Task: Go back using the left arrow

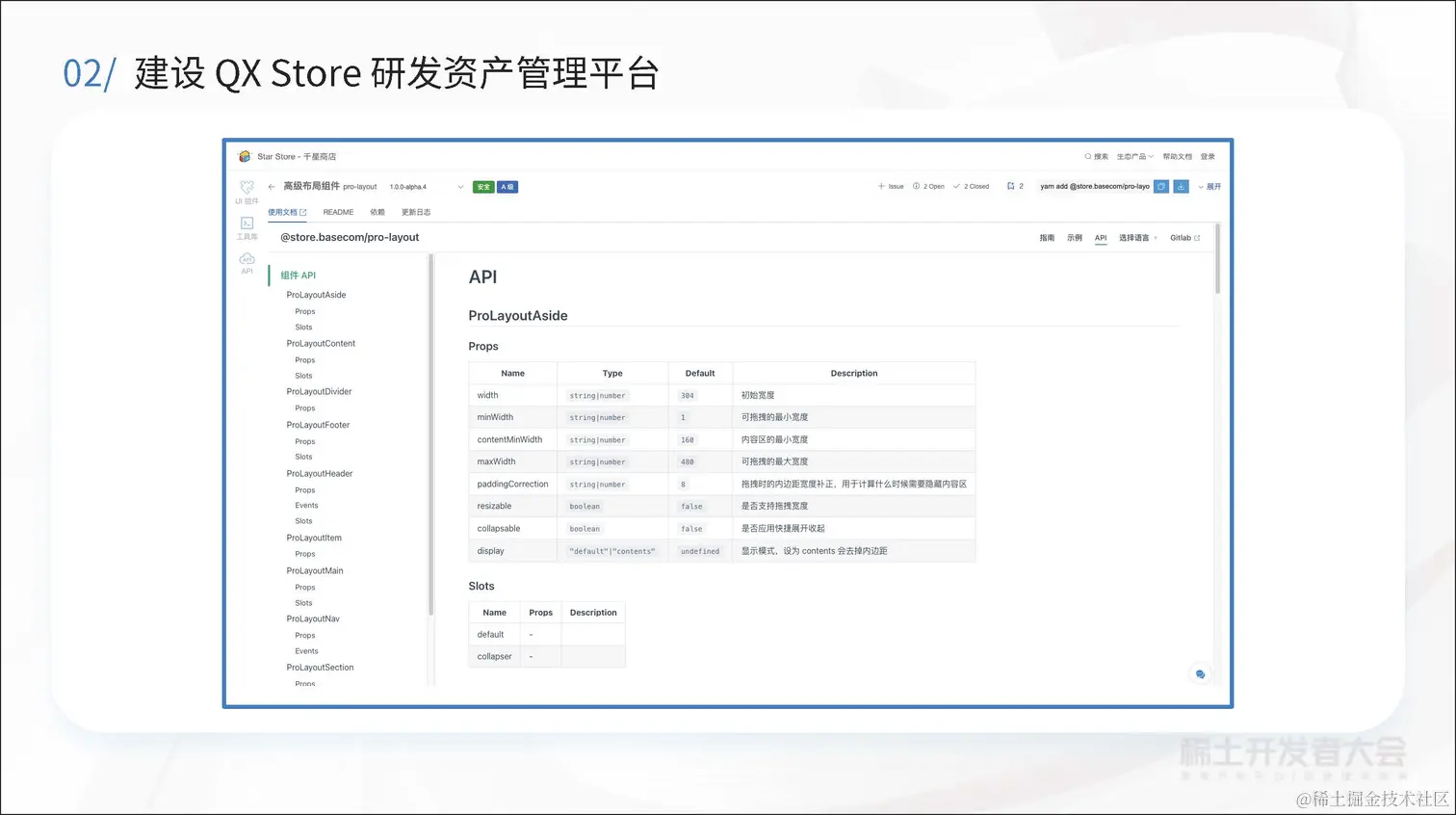Action: click(272, 187)
